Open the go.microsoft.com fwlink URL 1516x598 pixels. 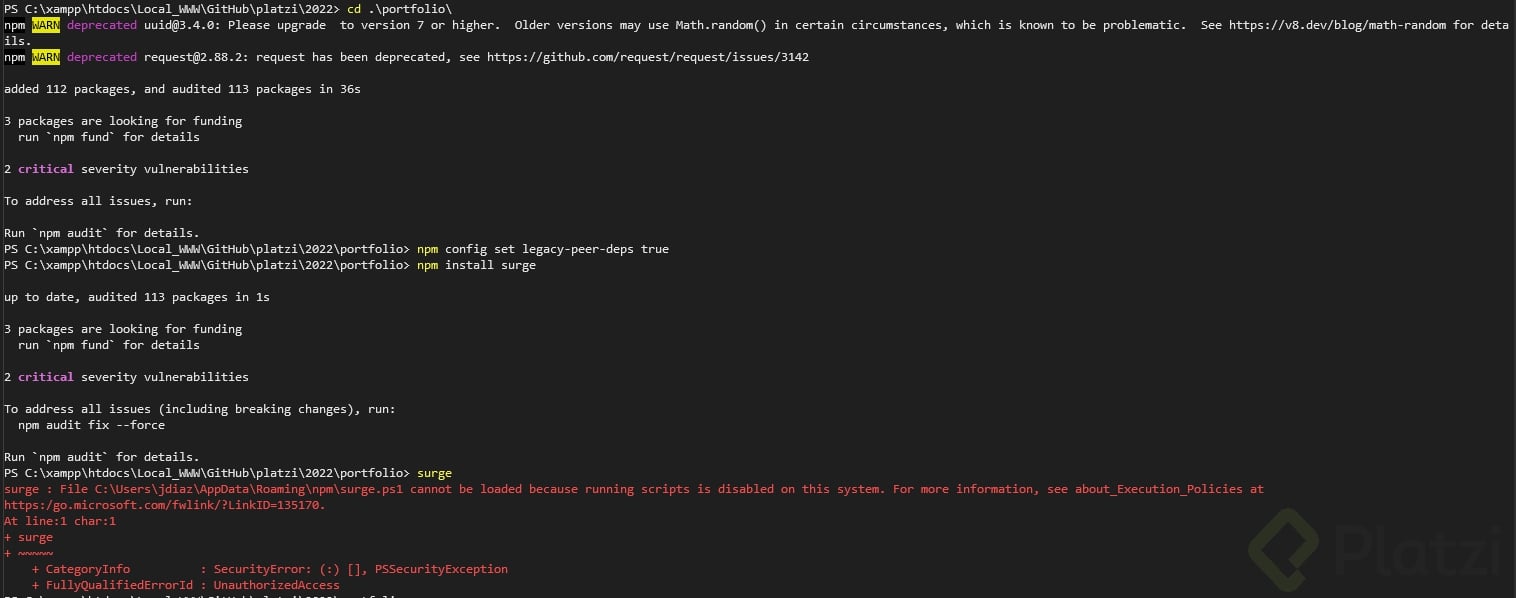163,505
